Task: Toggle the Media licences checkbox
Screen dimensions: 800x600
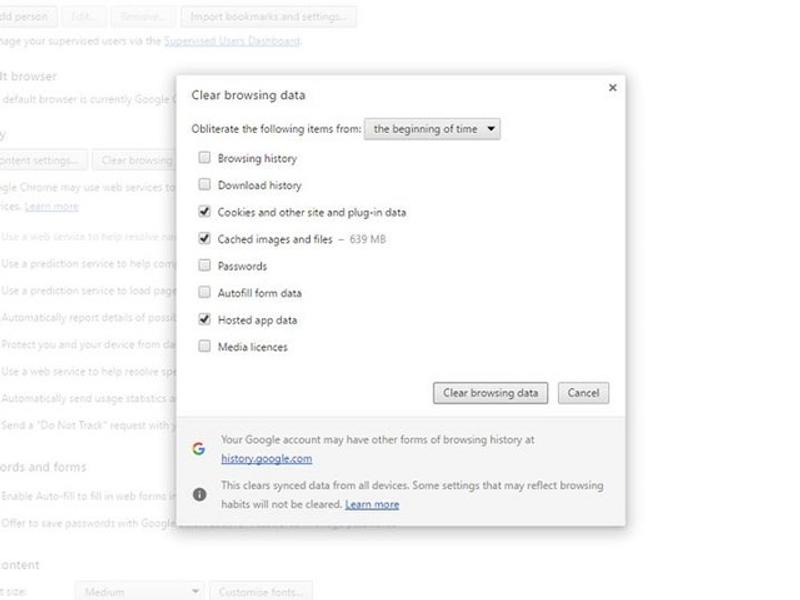Action: pos(205,347)
